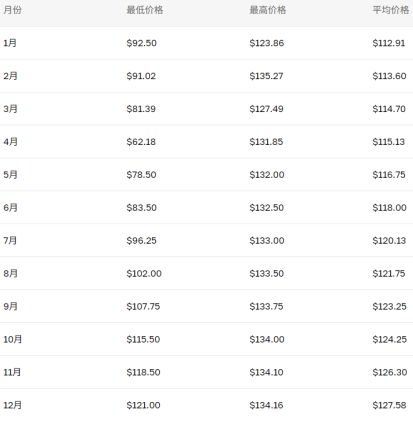The image size is (413, 425).
Task: Select the 7月 row label
Action: click(10, 240)
